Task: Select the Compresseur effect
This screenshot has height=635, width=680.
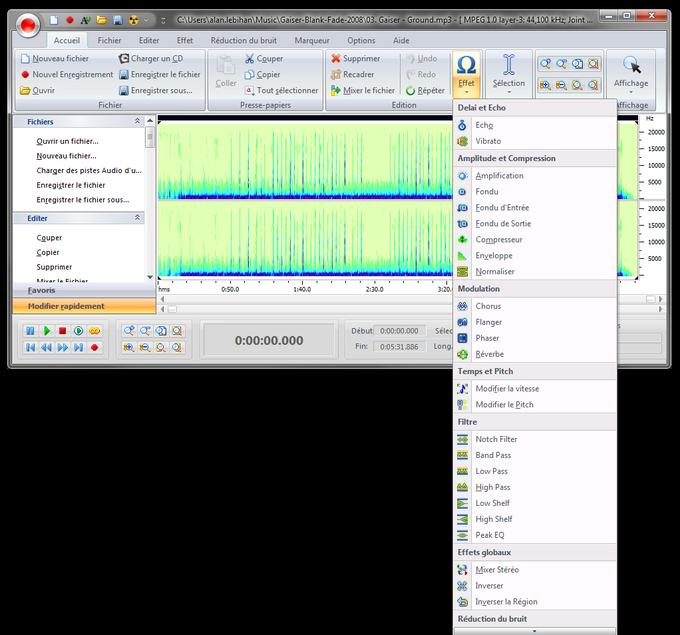Action: pyautogui.click(x=535, y=240)
